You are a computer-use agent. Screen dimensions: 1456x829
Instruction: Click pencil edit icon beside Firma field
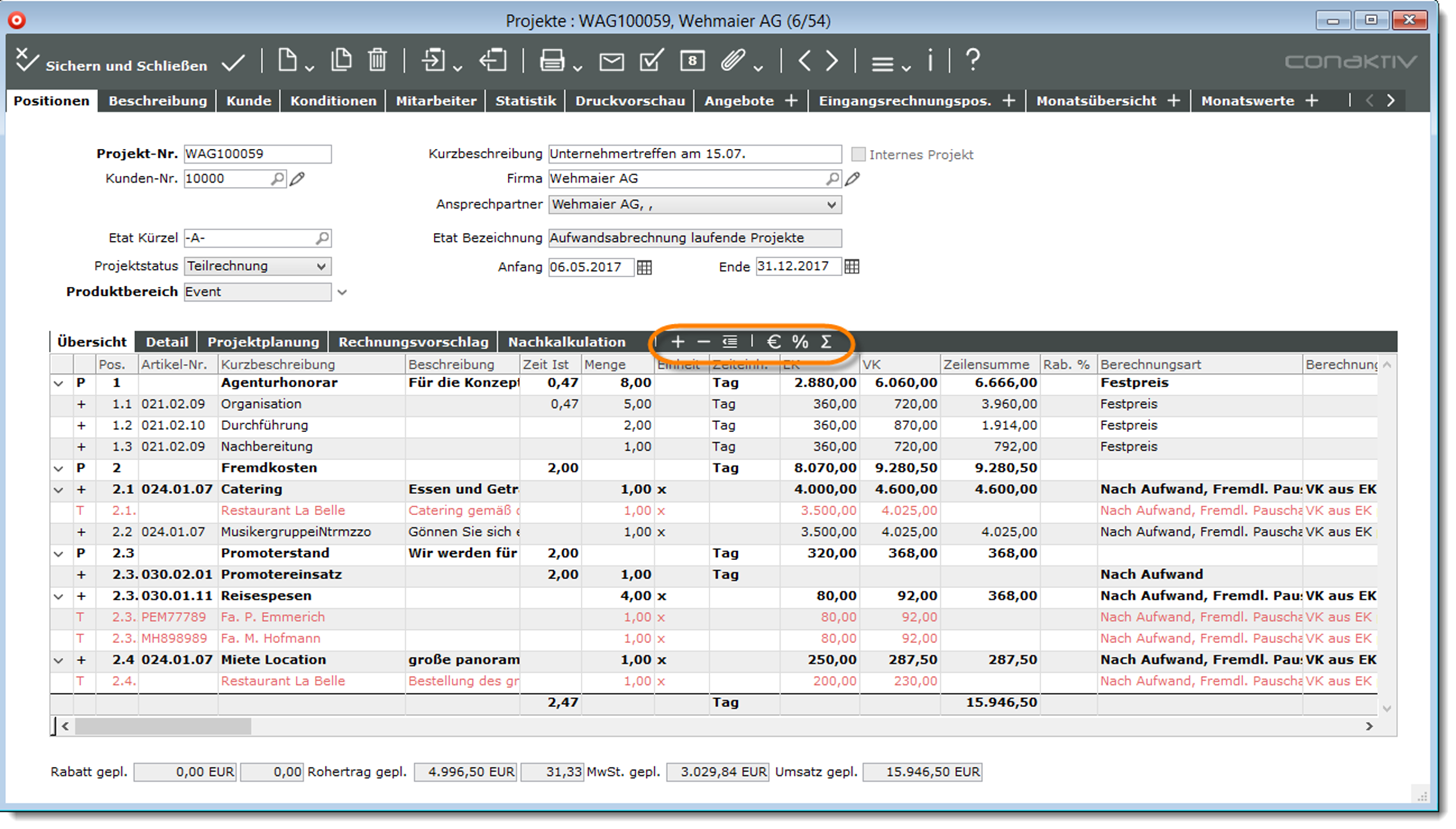tap(852, 180)
